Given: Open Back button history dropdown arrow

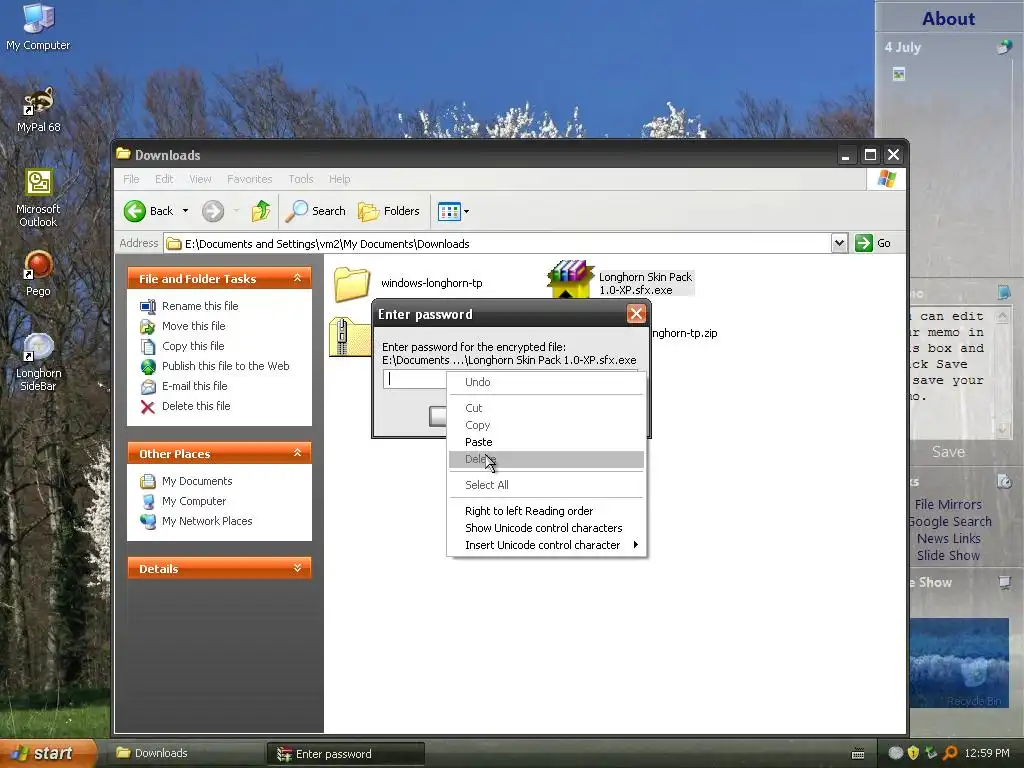Looking at the screenshot, I should [185, 211].
